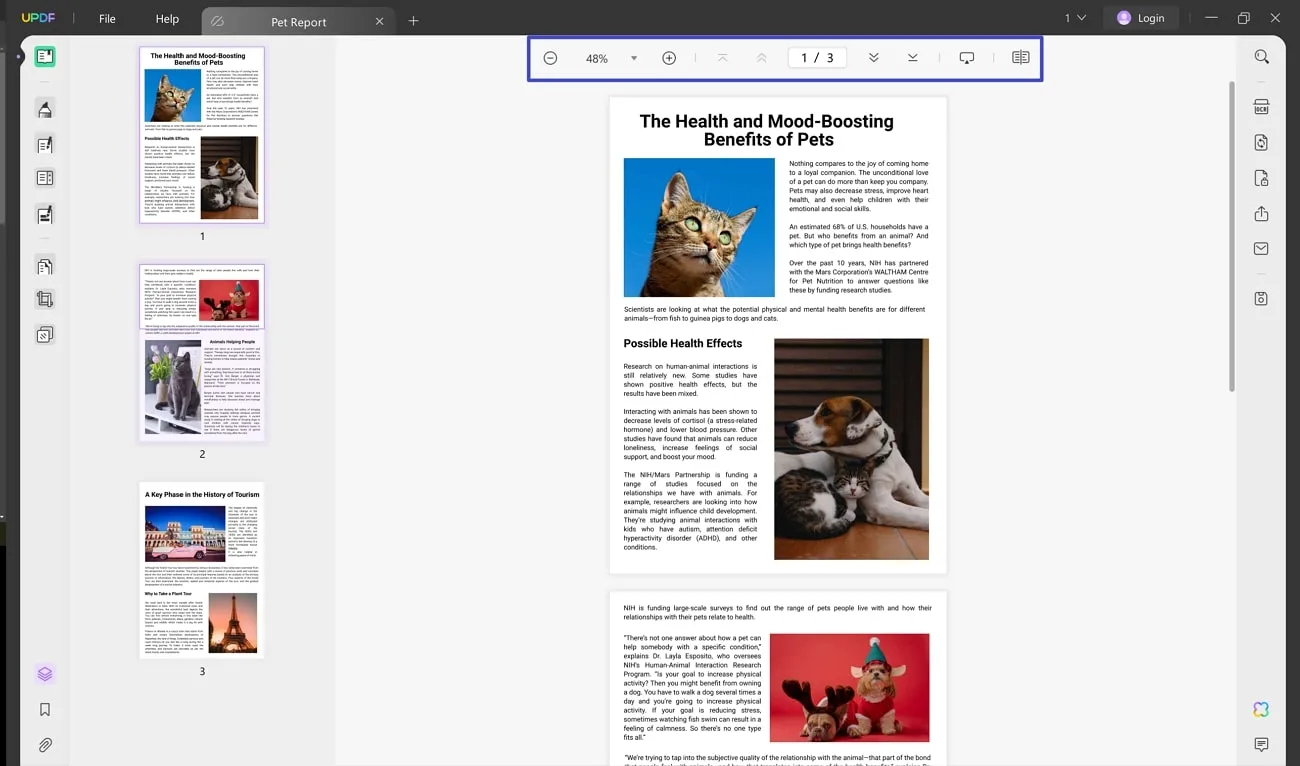Open the Bookmarks panel
Image resolution: width=1300 pixels, height=766 pixels.
45,710
